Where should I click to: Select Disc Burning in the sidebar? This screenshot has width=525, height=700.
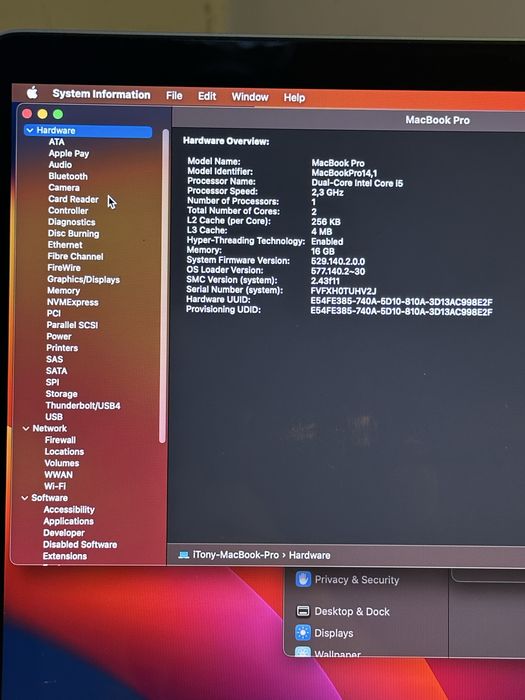tap(73, 233)
